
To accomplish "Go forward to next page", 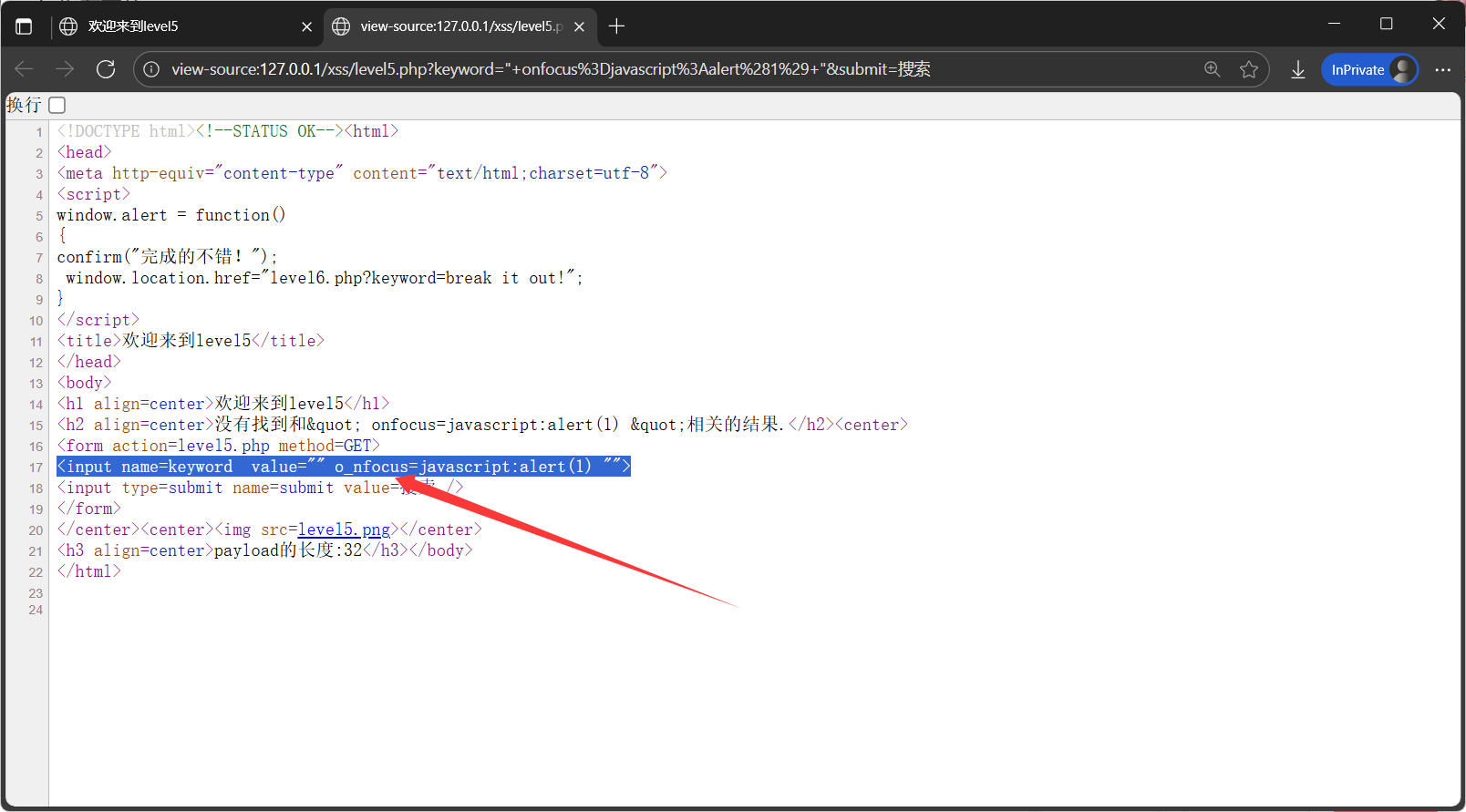I will [65, 69].
